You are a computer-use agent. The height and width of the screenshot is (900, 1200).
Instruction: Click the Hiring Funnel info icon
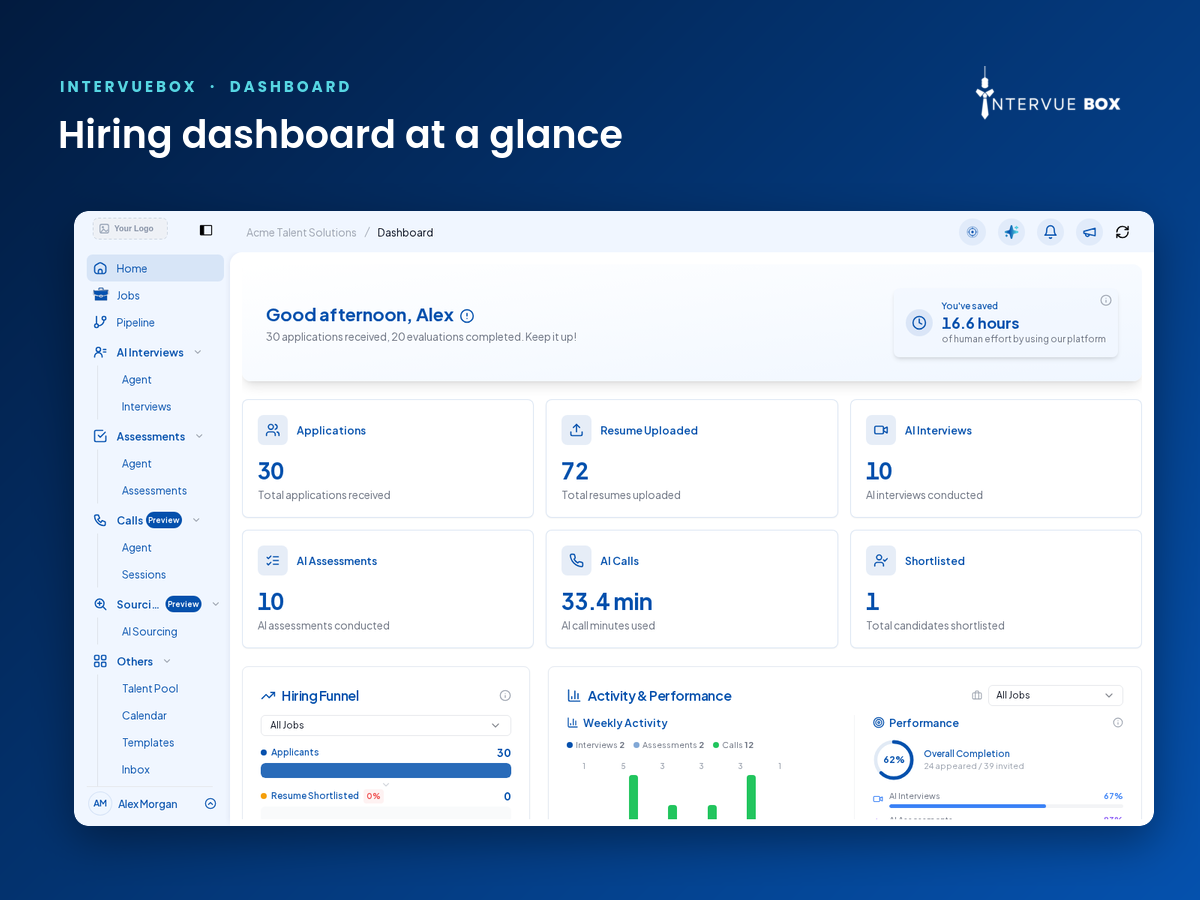505,696
